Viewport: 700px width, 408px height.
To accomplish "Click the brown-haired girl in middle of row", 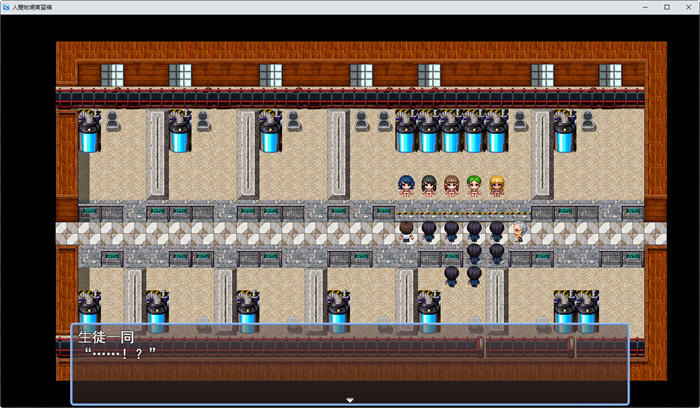I will click(451, 186).
